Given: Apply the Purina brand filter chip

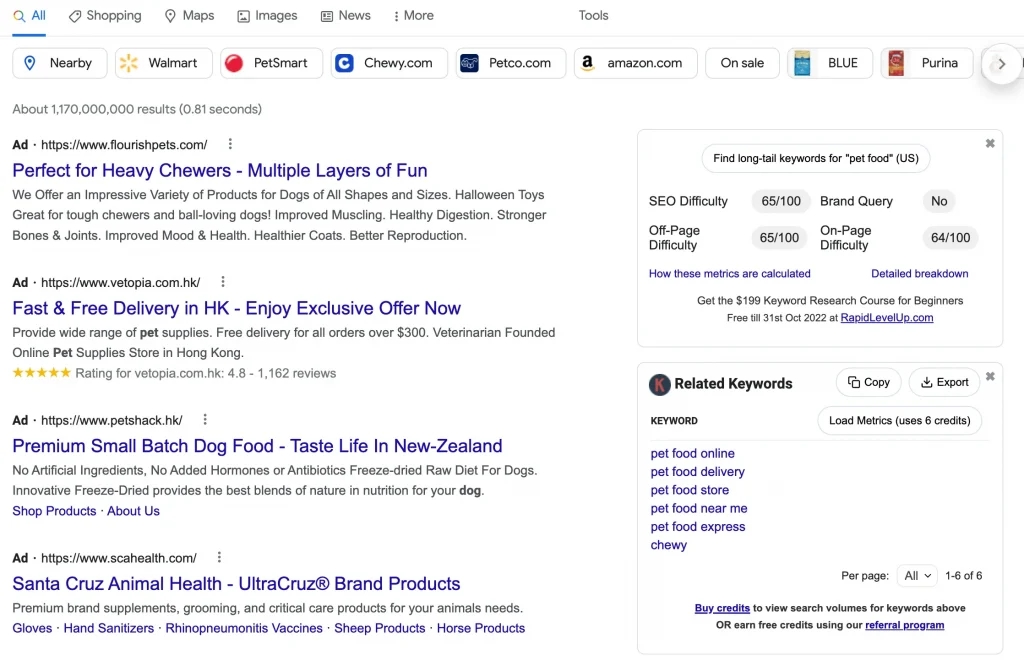Looking at the screenshot, I should point(927,63).
